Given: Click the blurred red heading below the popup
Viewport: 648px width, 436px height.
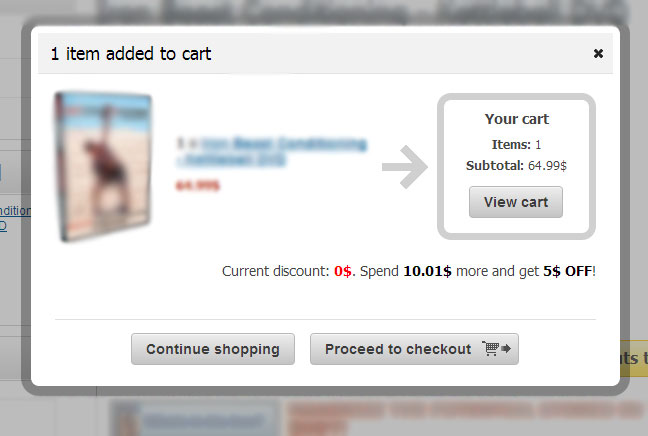Looking at the screenshot, I should point(465,415).
